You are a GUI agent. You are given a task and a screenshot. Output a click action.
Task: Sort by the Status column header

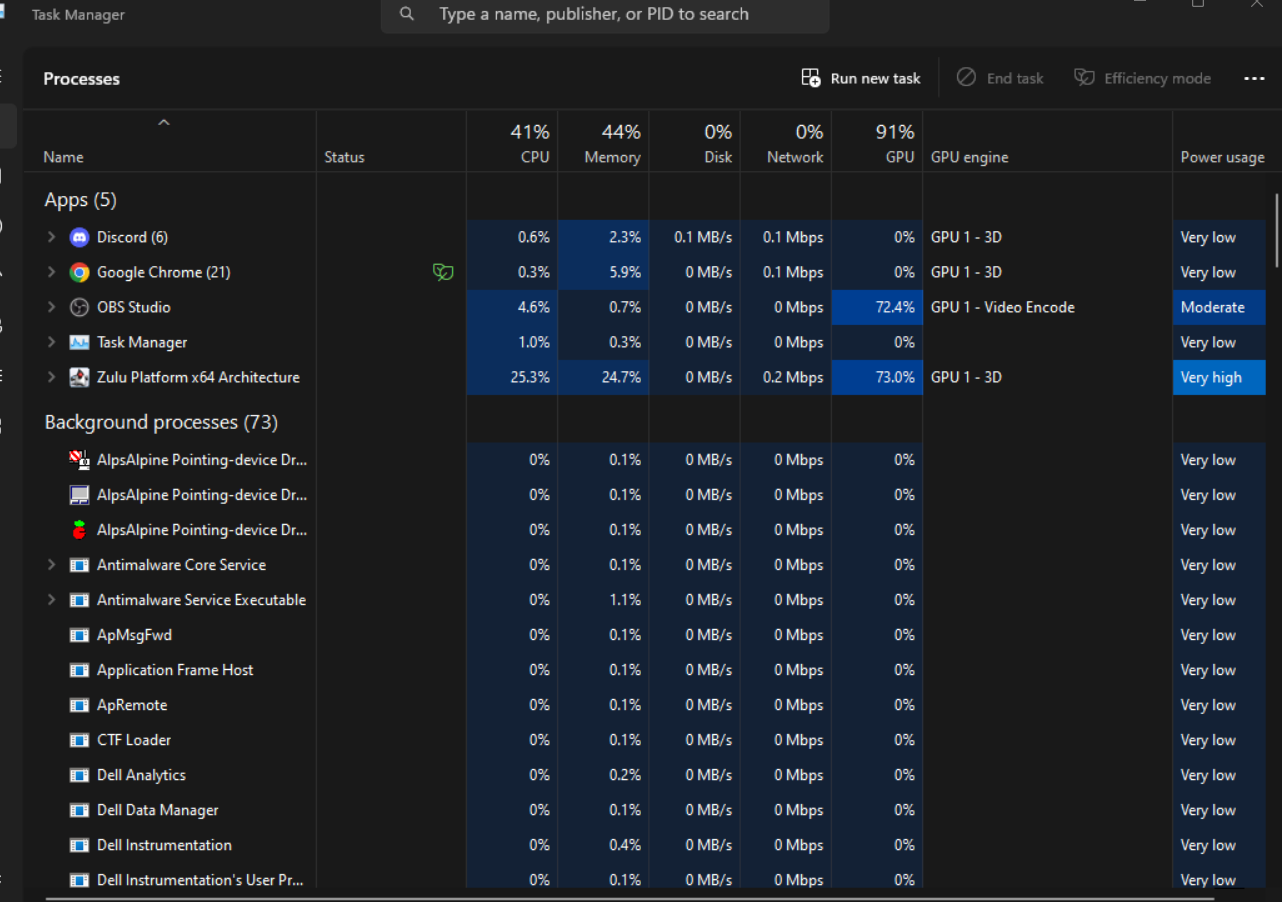[x=391, y=141]
